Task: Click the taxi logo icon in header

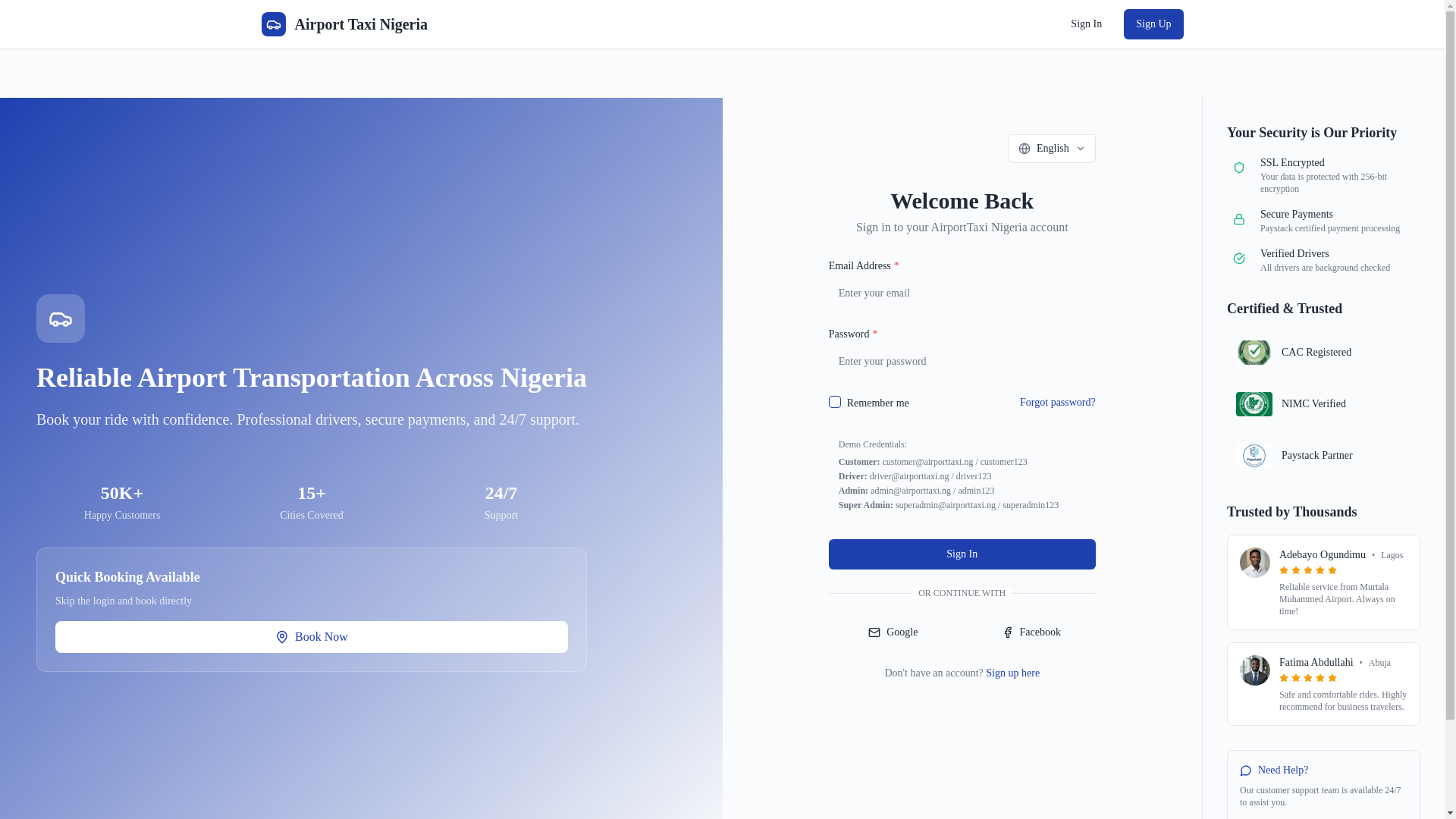Action: 274,24
